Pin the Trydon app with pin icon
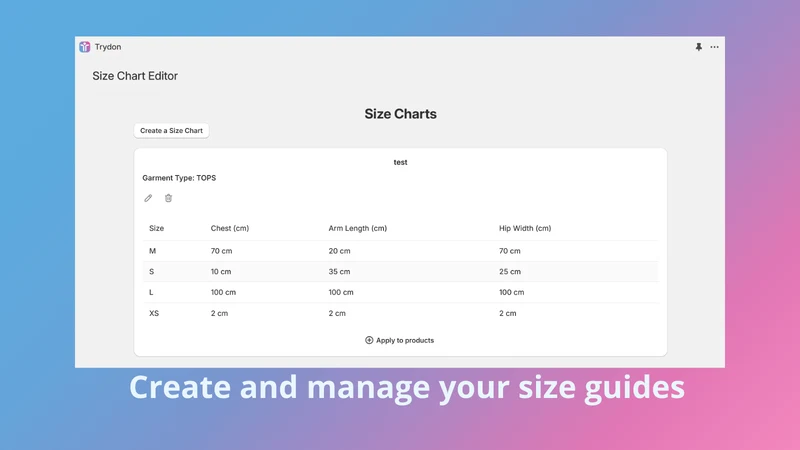This screenshot has height=450, width=800. [x=698, y=47]
